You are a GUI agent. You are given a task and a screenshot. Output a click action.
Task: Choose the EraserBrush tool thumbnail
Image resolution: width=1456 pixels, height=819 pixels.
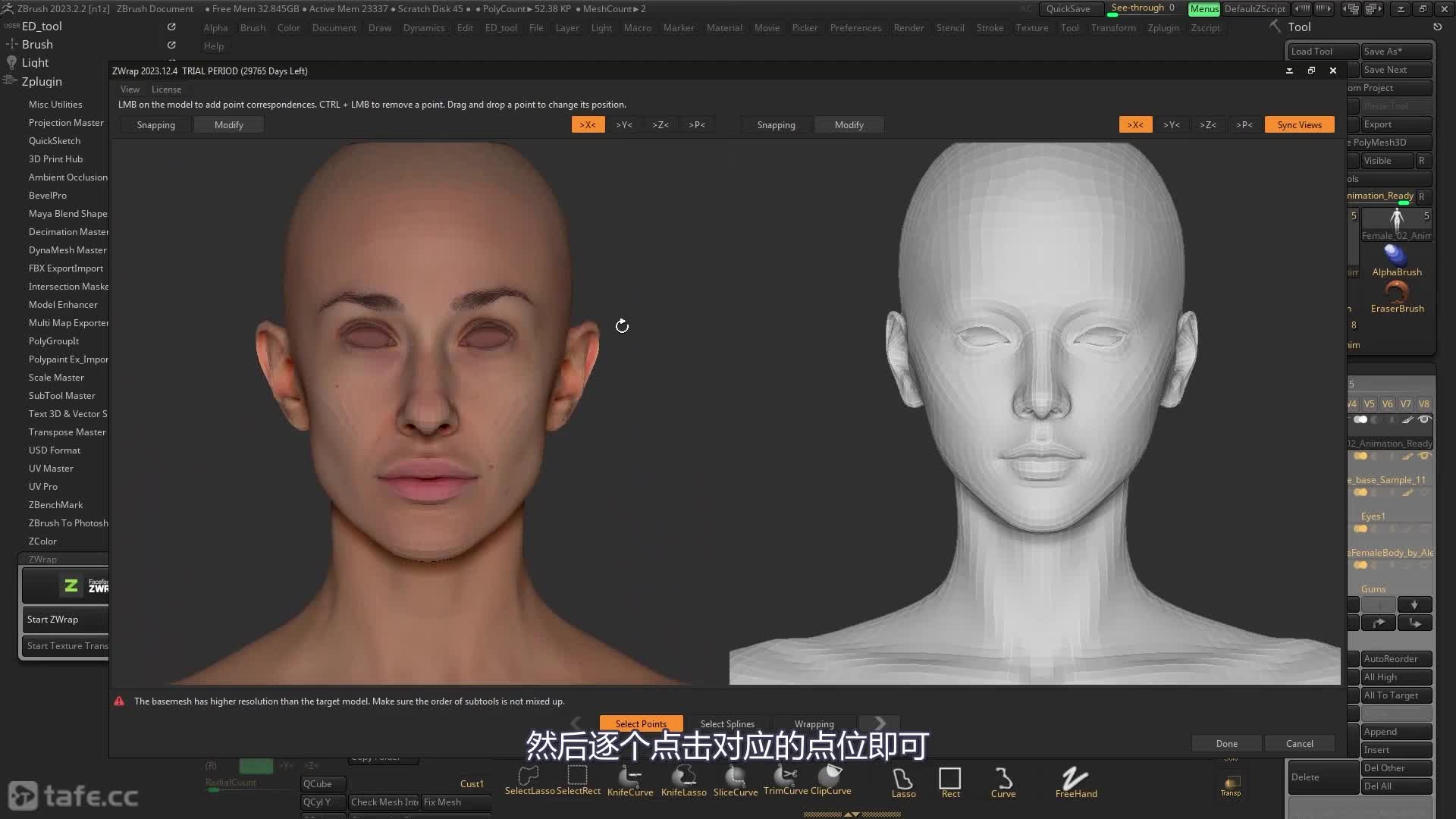point(1397,293)
